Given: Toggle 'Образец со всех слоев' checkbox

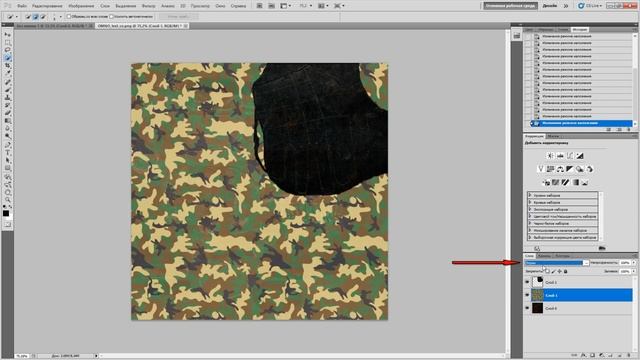Looking at the screenshot, I should coord(69,17).
